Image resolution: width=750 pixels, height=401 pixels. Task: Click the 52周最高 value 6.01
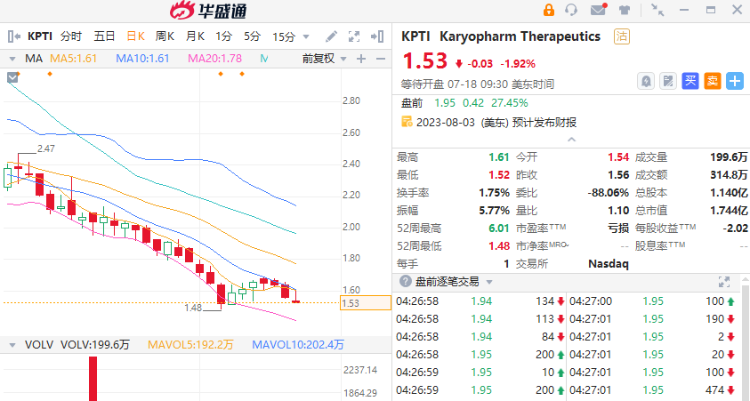tap(498, 228)
